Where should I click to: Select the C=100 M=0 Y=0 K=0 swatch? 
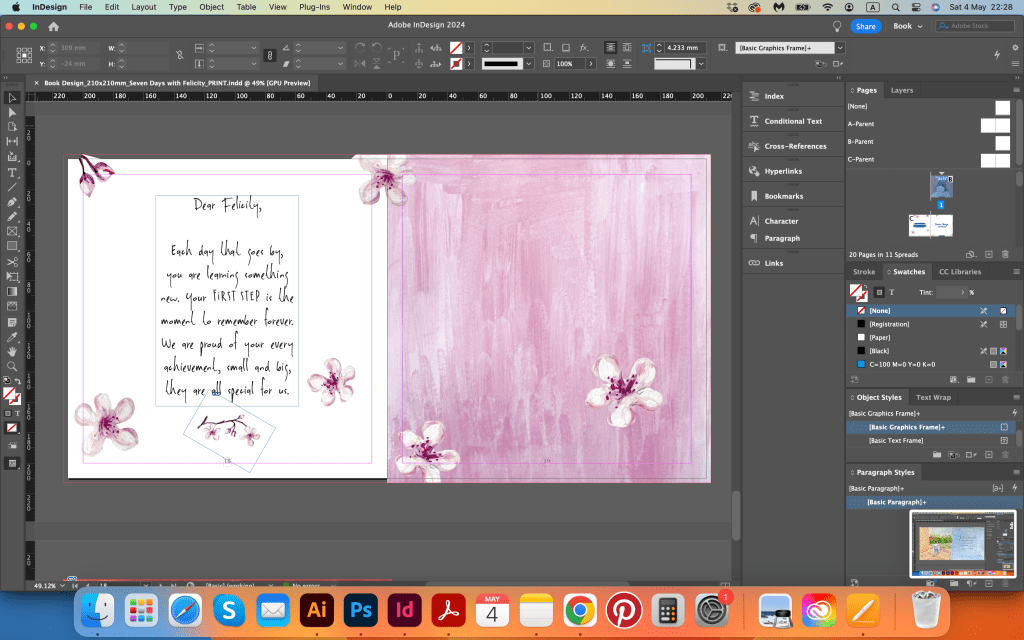(x=905, y=365)
